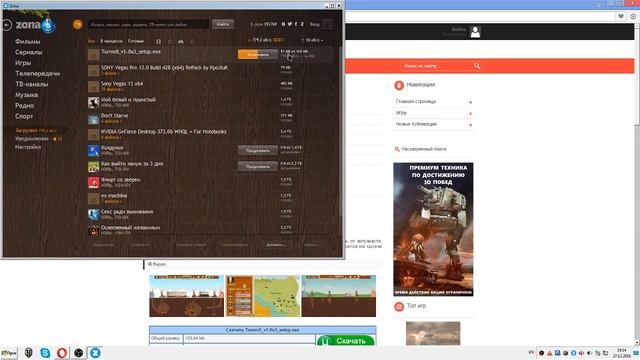
Task: Click the Топ игр section icon
Action: [399, 306]
